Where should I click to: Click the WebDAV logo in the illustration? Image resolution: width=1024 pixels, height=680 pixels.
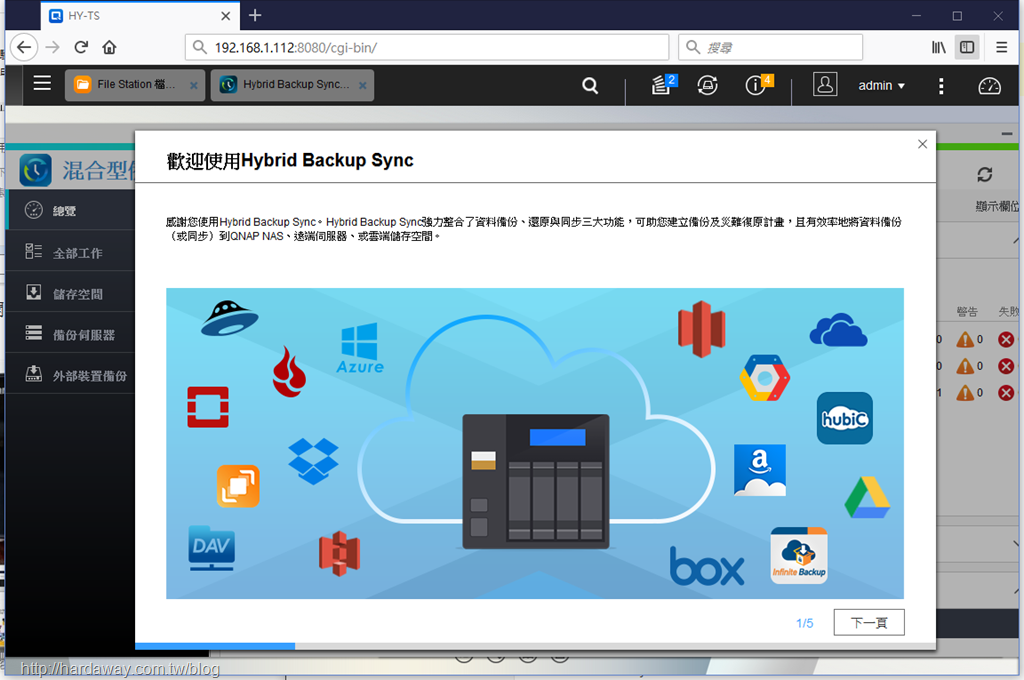pos(212,547)
